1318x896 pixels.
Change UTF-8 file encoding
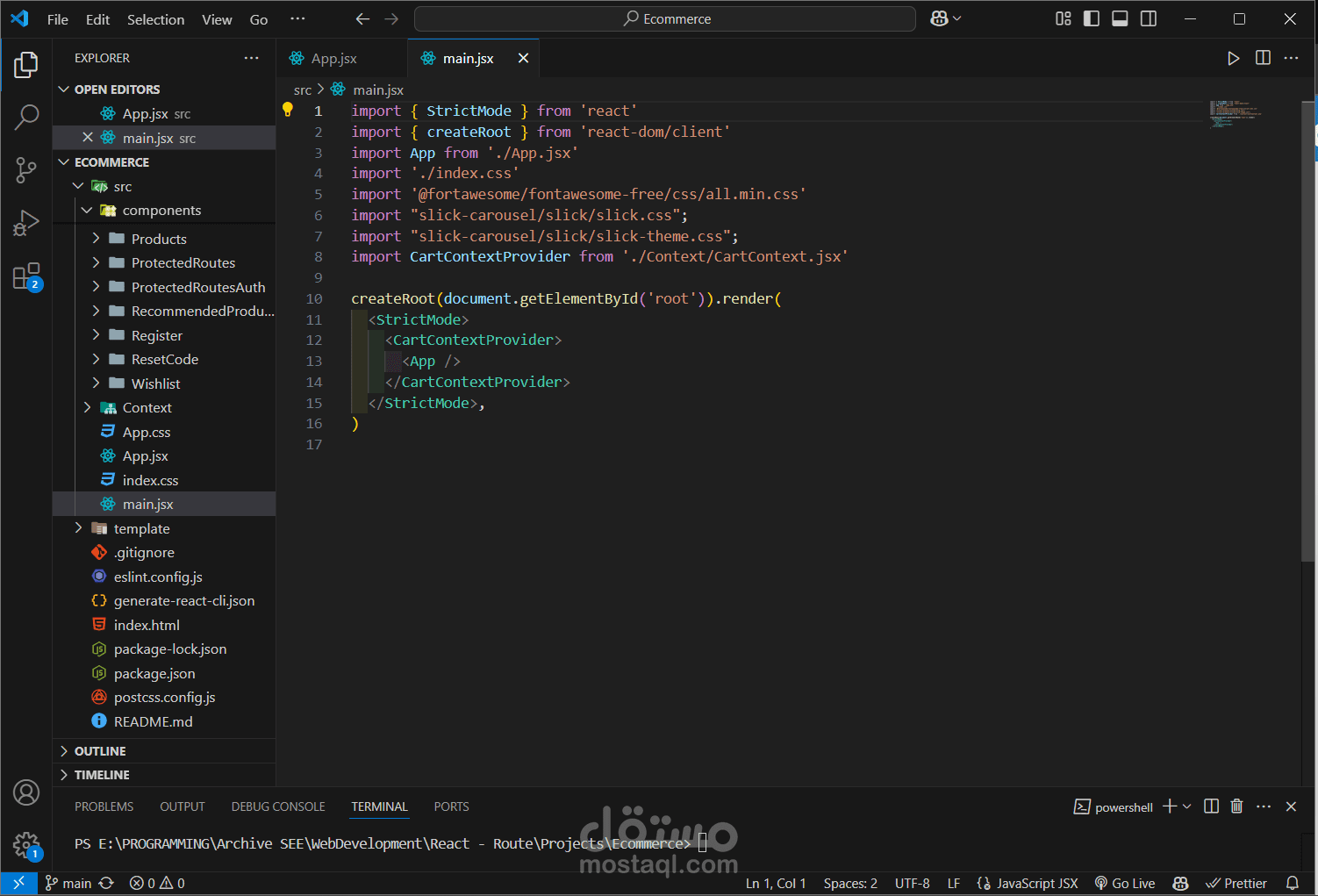click(913, 884)
